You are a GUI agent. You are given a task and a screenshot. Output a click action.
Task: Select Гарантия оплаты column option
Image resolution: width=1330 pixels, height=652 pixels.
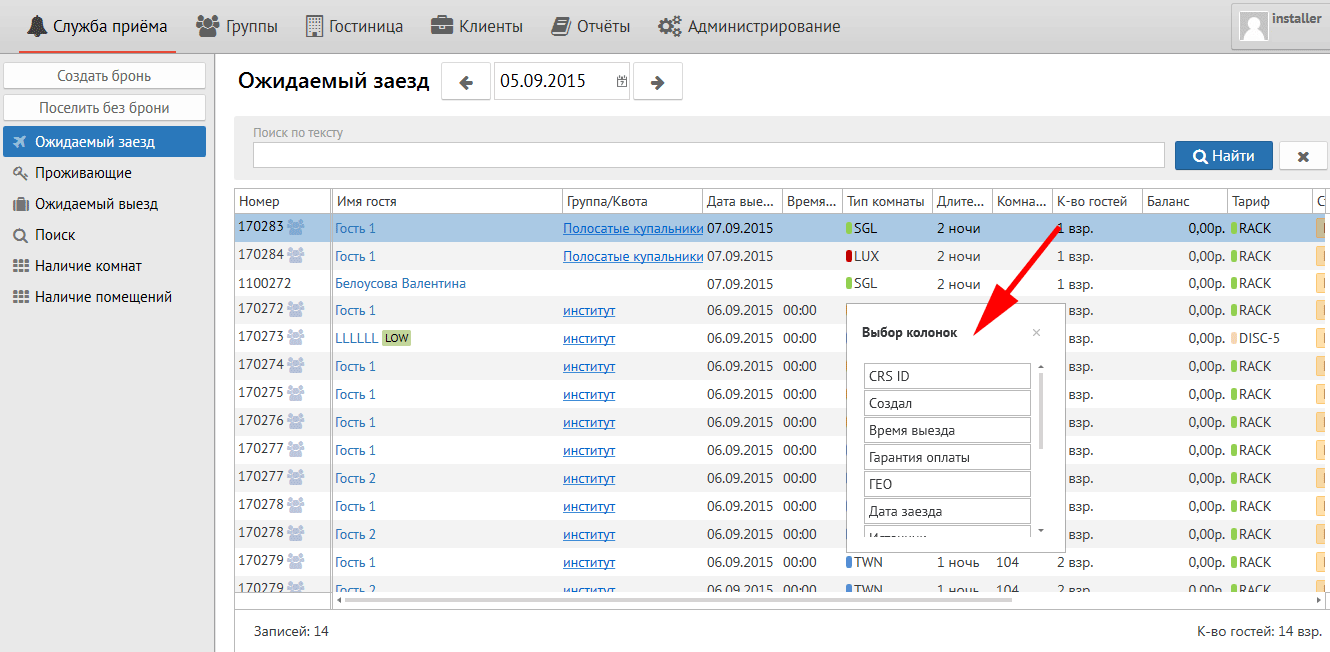pos(946,457)
